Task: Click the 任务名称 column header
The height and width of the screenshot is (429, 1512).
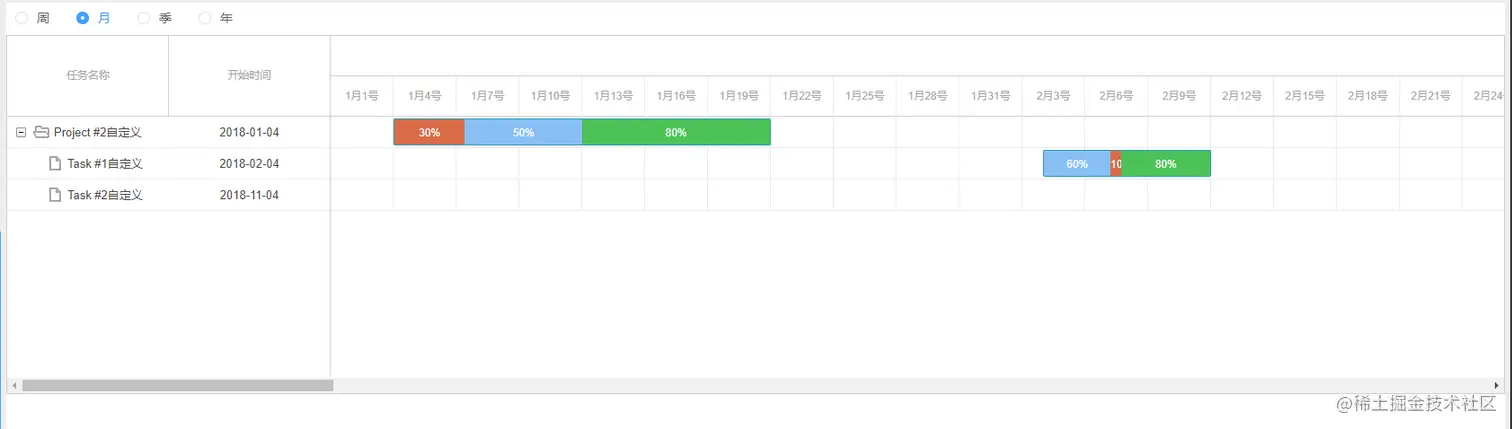Action: tap(88, 75)
